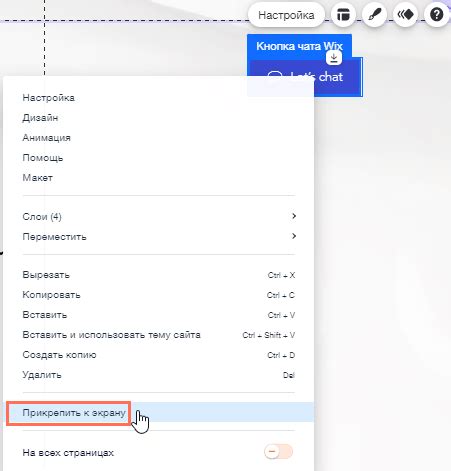Click the download attach icon on chat button
451x471 pixels.
tap(334, 58)
